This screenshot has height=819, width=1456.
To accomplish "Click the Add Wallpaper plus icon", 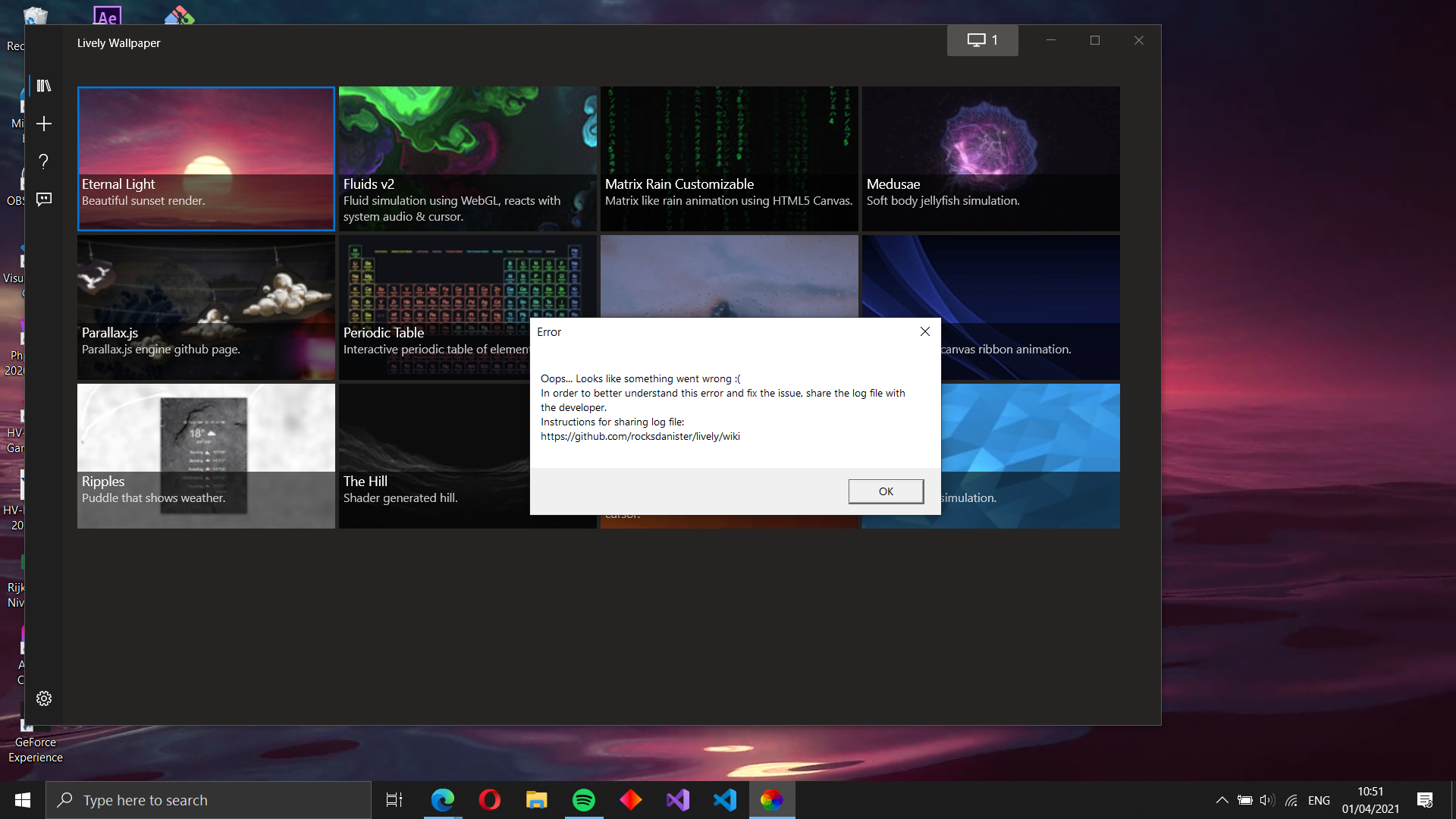I will coord(44,124).
